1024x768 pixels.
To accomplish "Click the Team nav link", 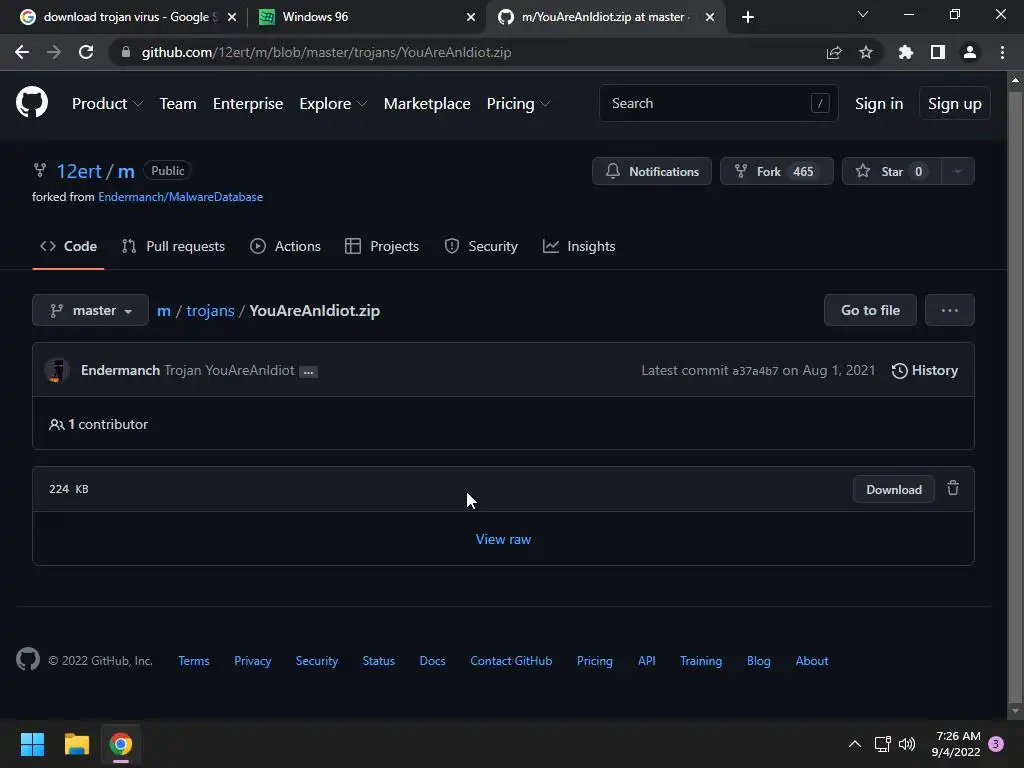I will click(x=178, y=103).
